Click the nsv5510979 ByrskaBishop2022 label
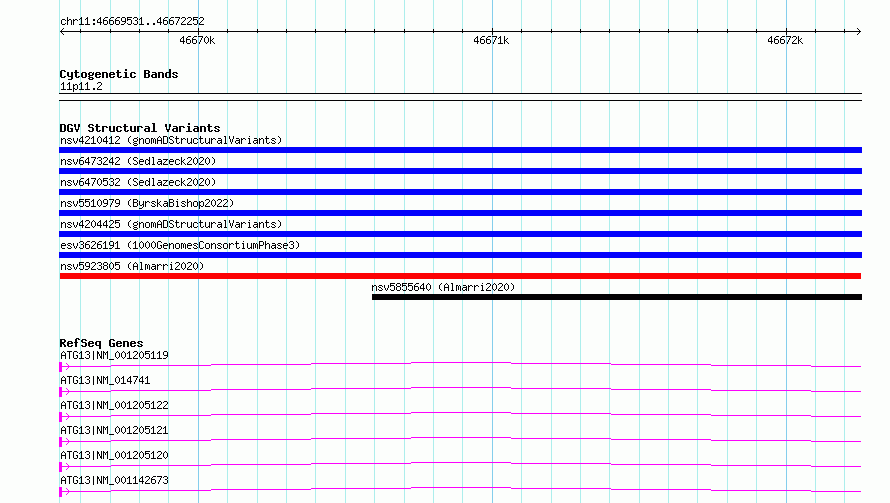 coord(147,203)
